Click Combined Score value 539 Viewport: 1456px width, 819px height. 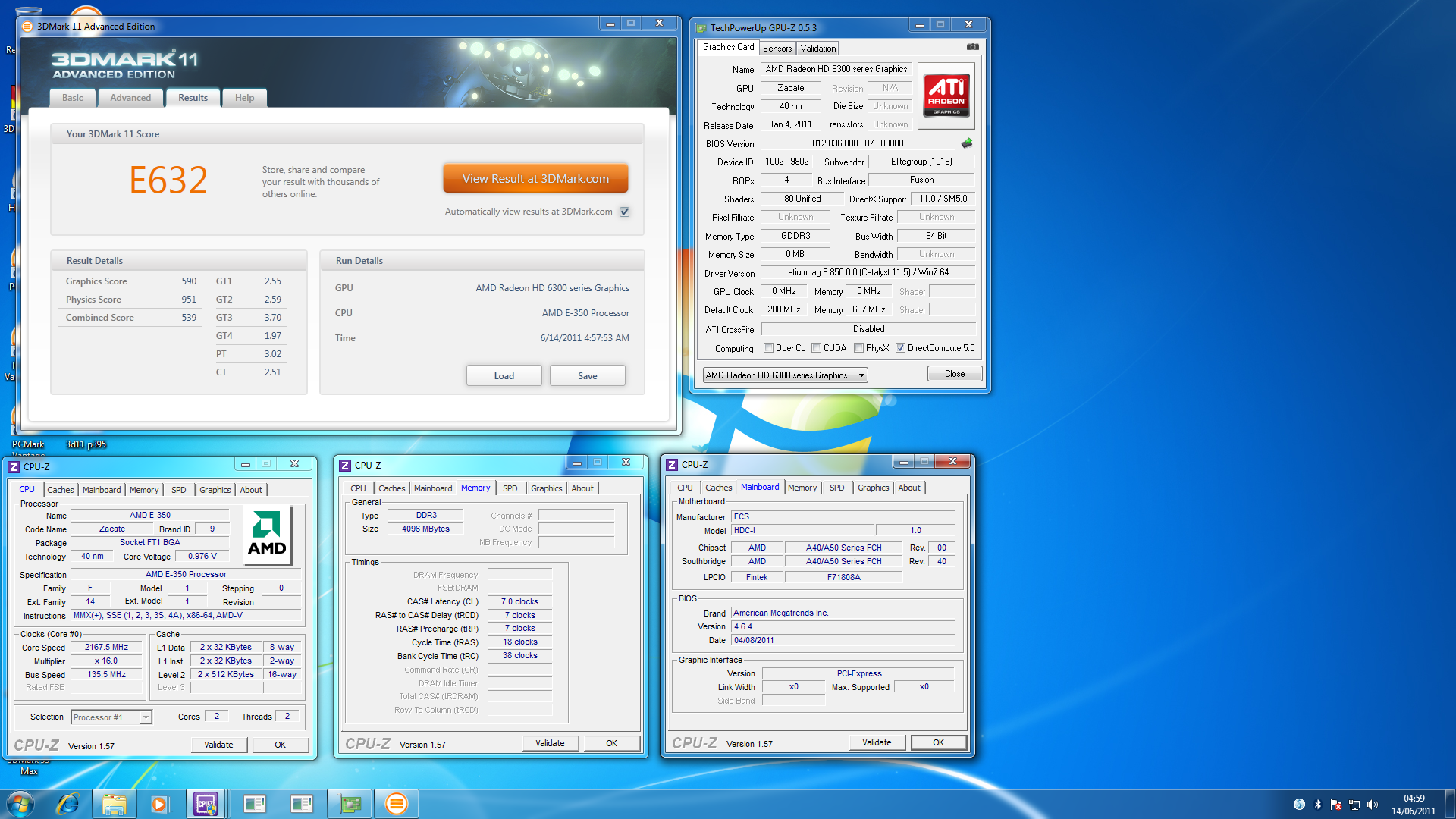[189, 318]
